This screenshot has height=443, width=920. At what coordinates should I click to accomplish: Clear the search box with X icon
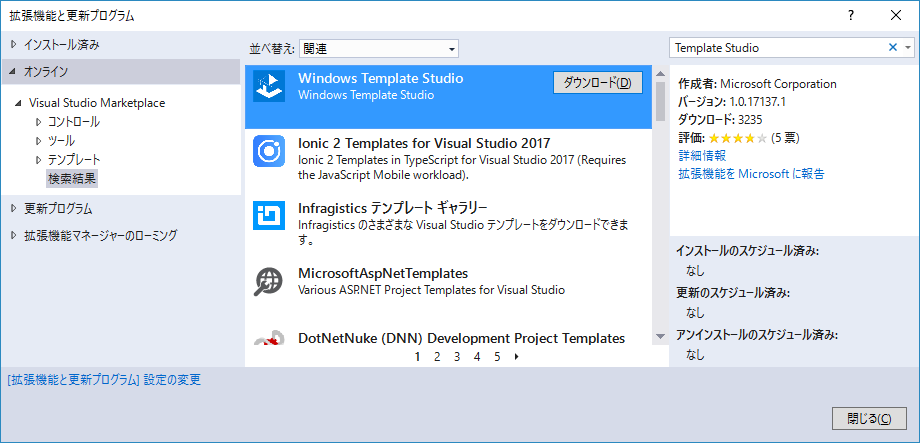tap(893, 48)
